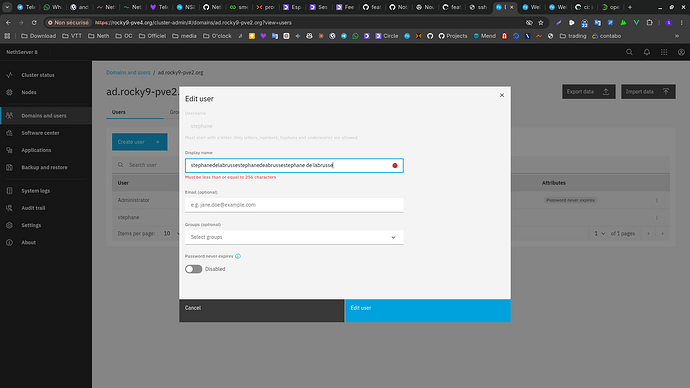The image size is (690, 388).
Task: Open the Projects bookmark
Action: (453, 36)
